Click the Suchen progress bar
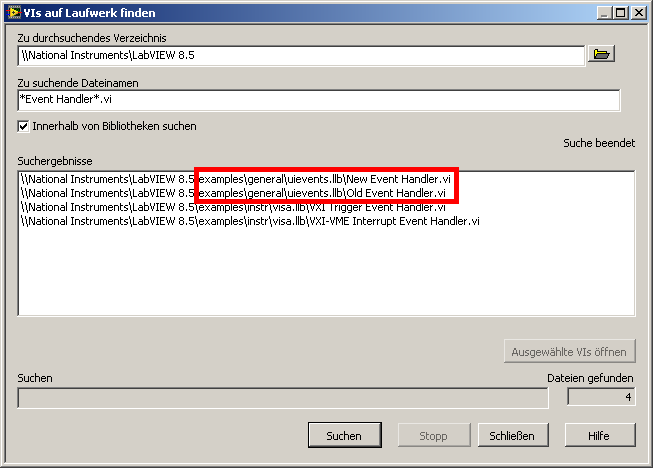This screenshot has width=653, height=468. (x=283, y=398)
